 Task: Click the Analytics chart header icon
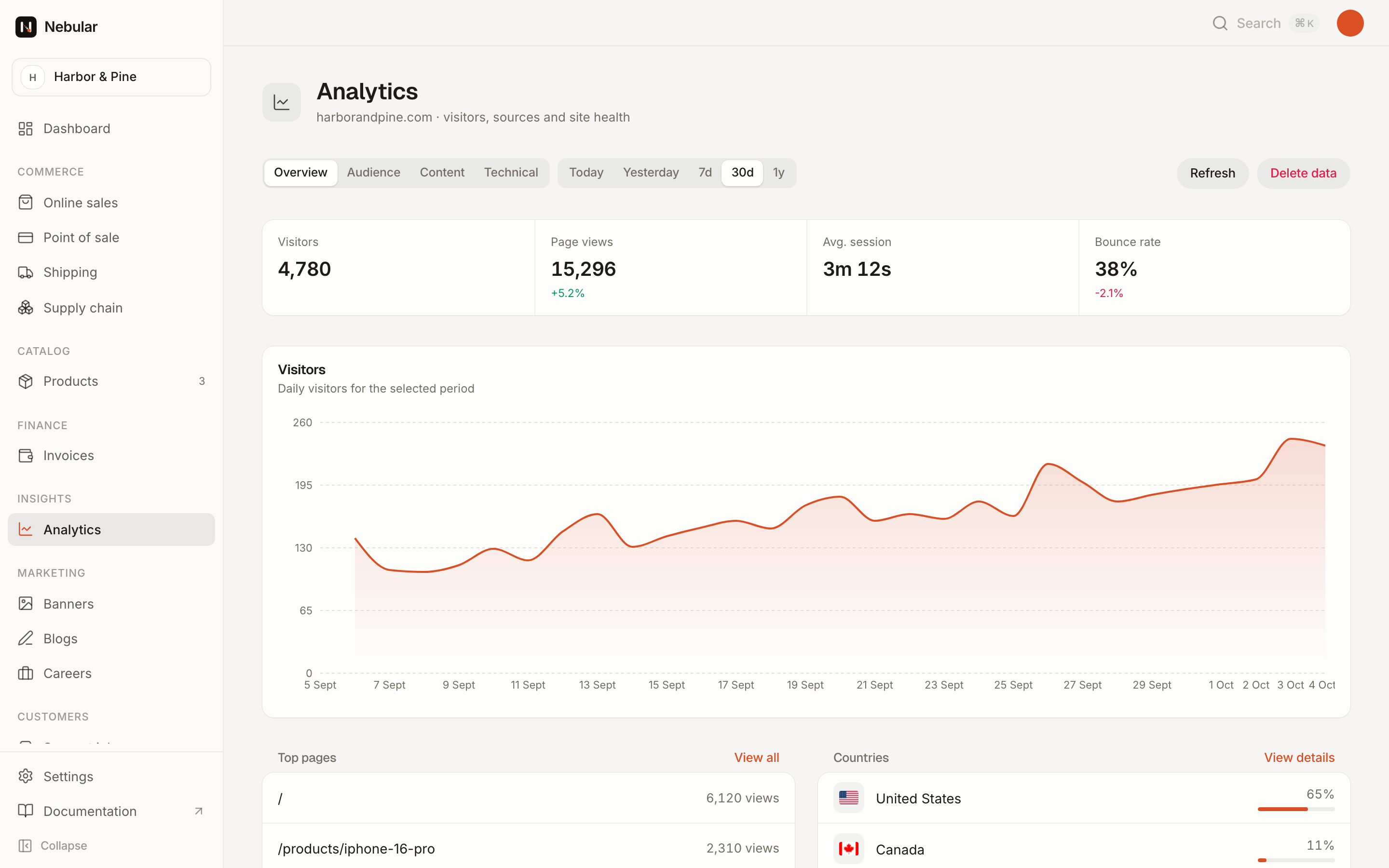281,102
